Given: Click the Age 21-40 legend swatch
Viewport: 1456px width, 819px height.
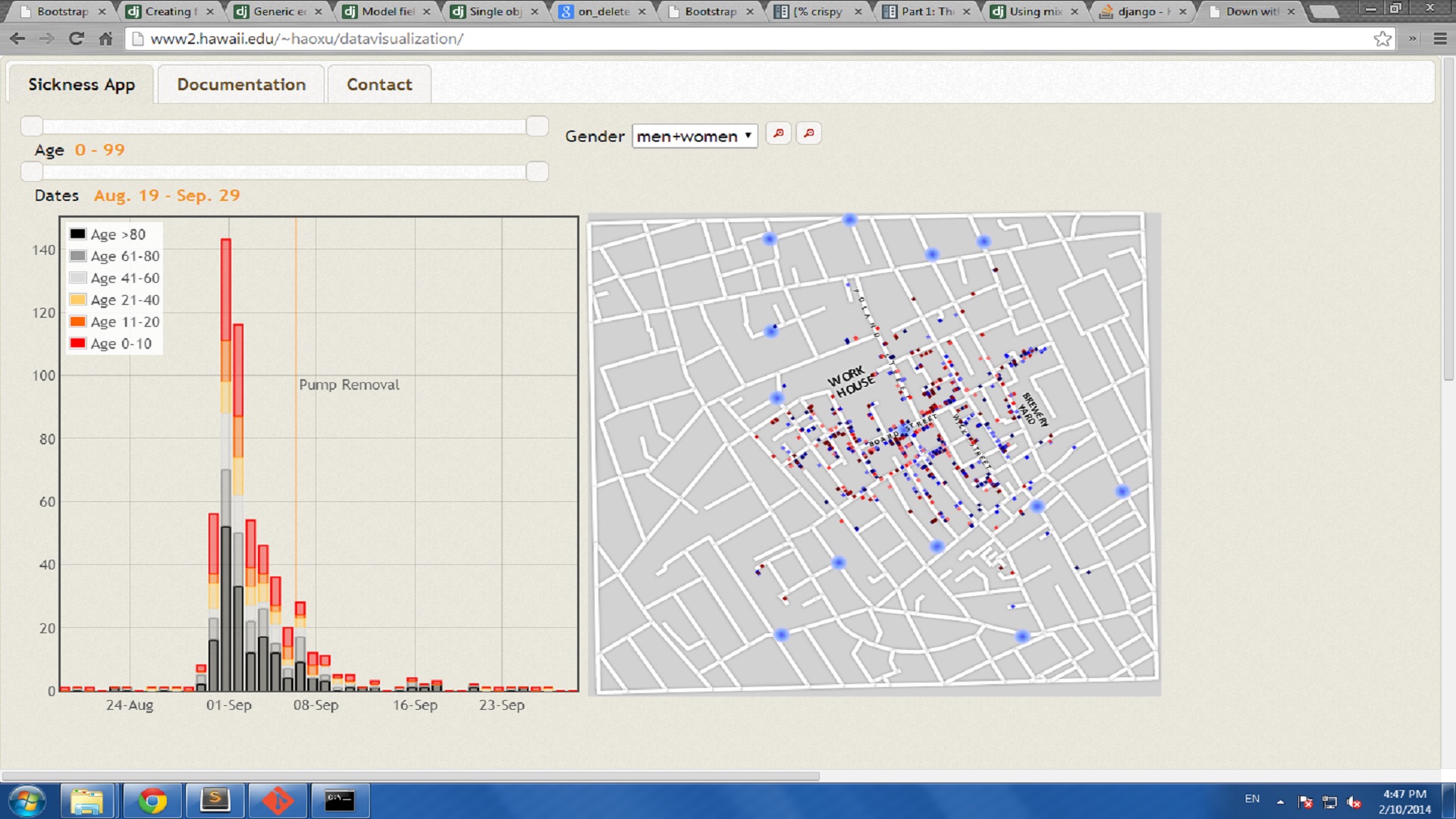Looking at the screenshot, I should point(78,300).
